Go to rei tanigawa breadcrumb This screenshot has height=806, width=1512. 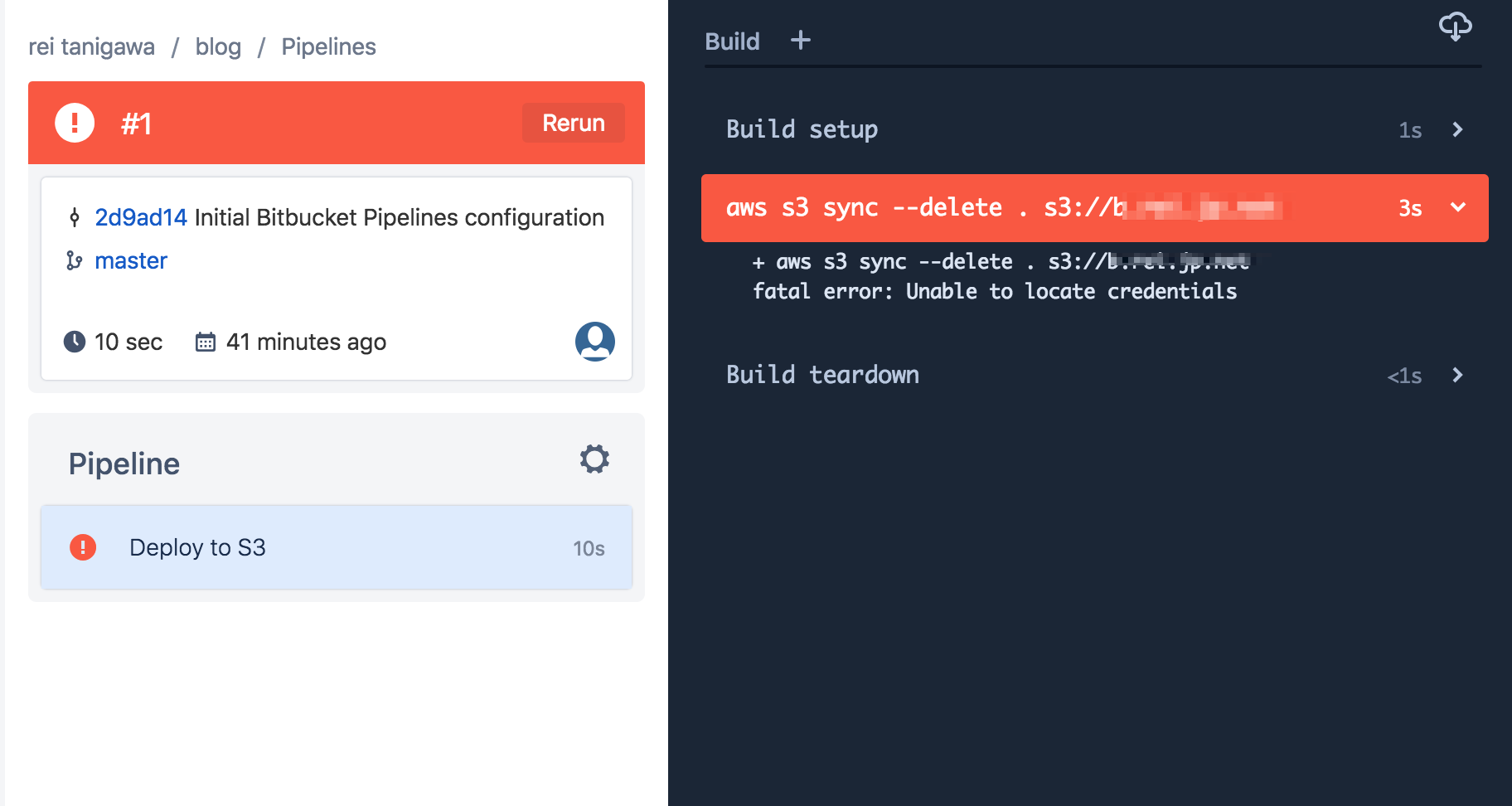click(91, 46)
